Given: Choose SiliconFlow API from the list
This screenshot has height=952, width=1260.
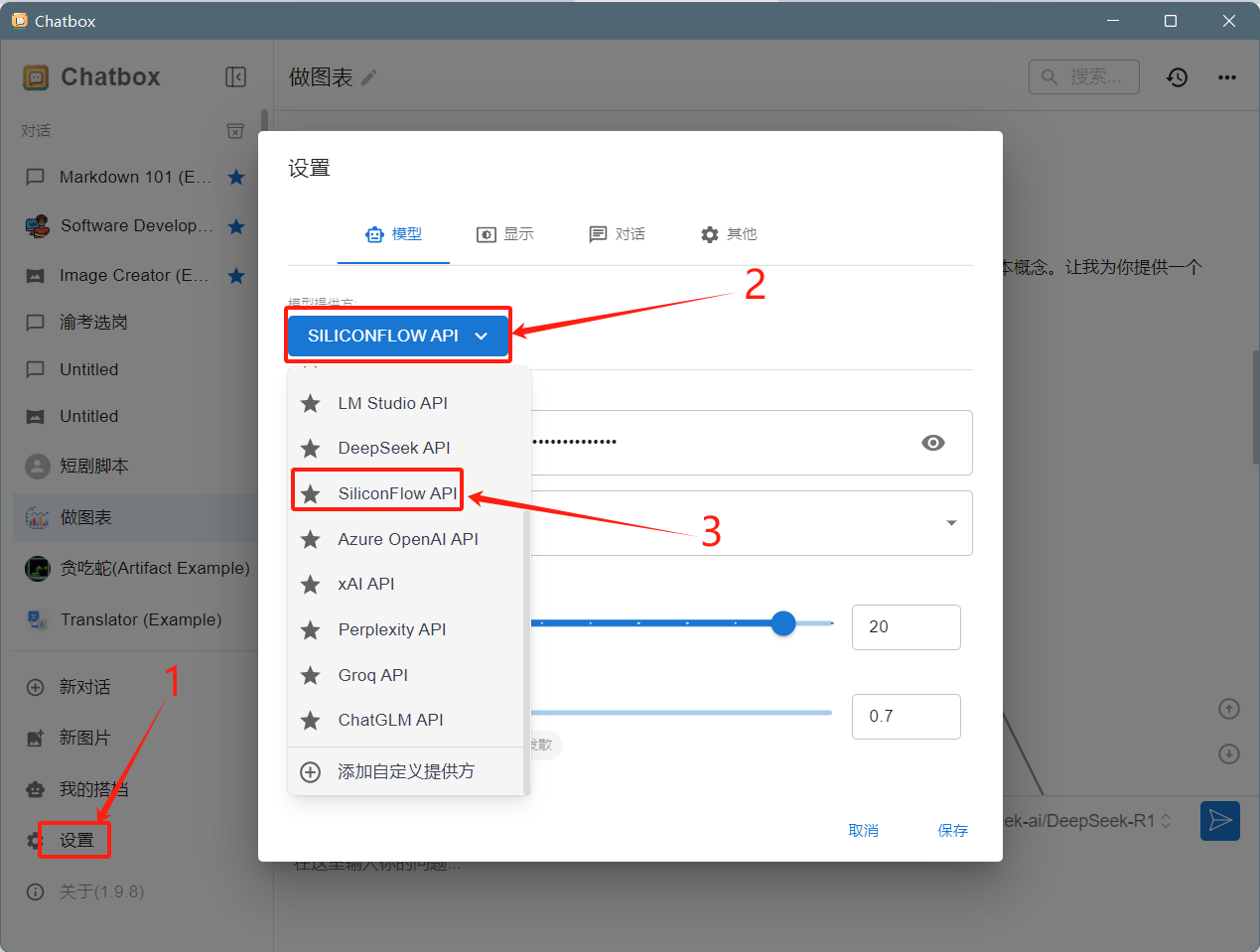Looking at the screenshot, I should coord(405,493).
